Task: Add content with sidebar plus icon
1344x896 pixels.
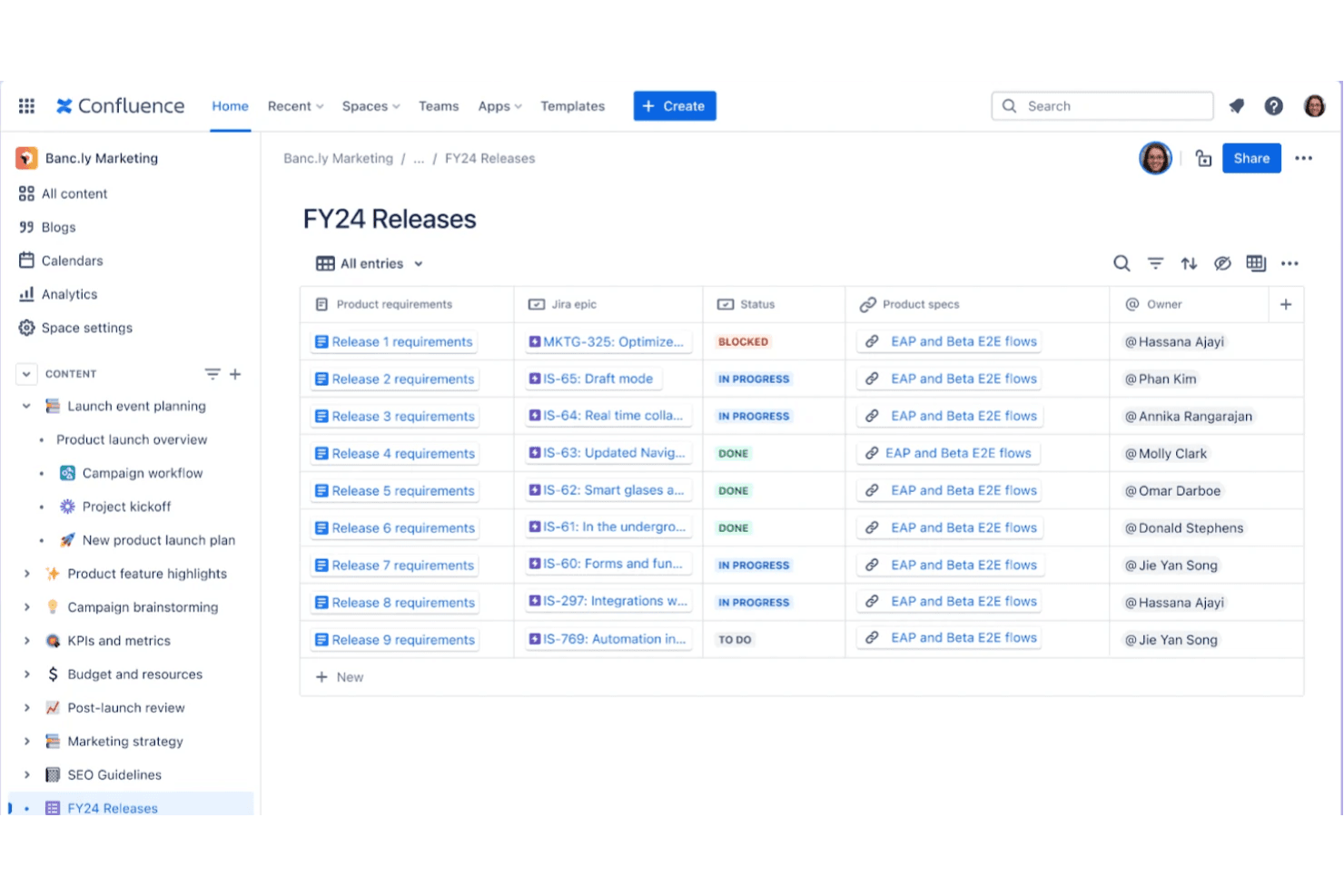Action: click(235, 374)
